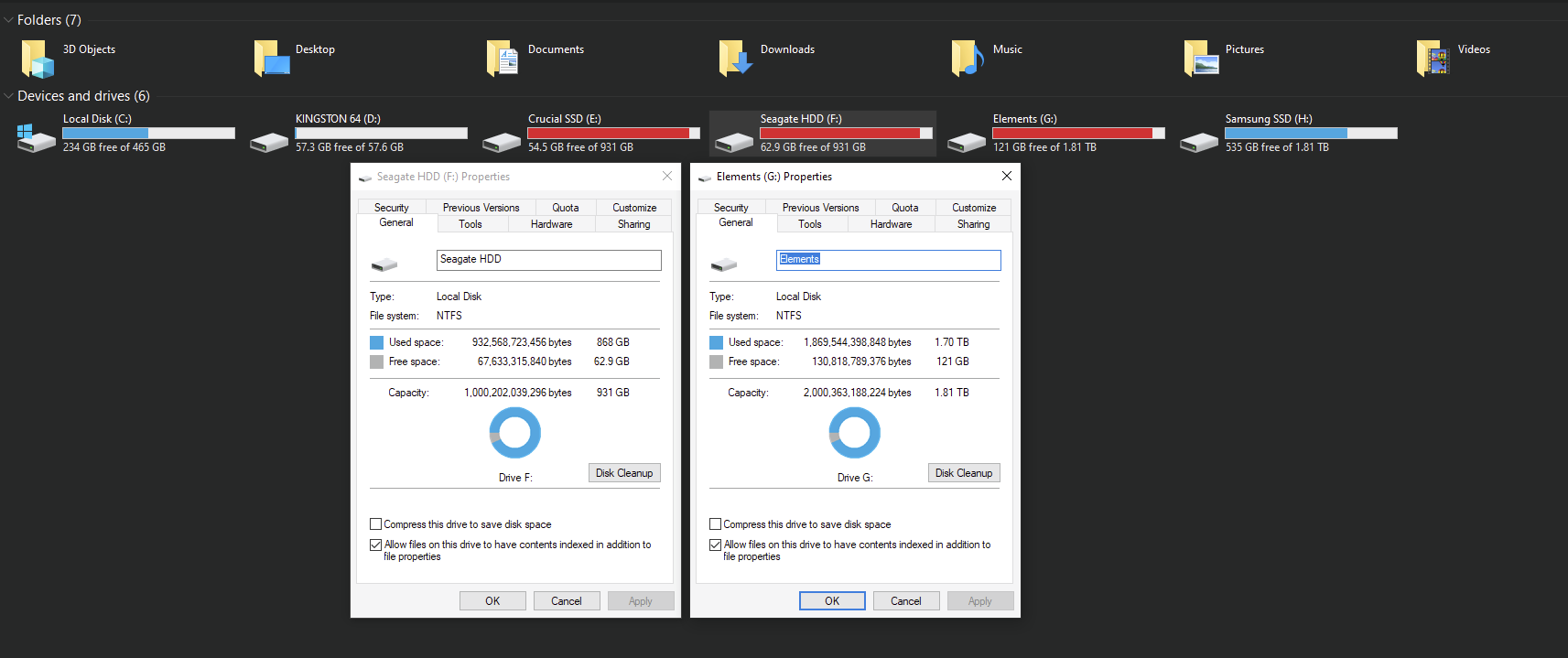Open Previous Versions tab in Seagate HDD Properties
Image resolution: width=1568 pixels, height=658 pixels.
pyautogui.click(x=481, y=208)
